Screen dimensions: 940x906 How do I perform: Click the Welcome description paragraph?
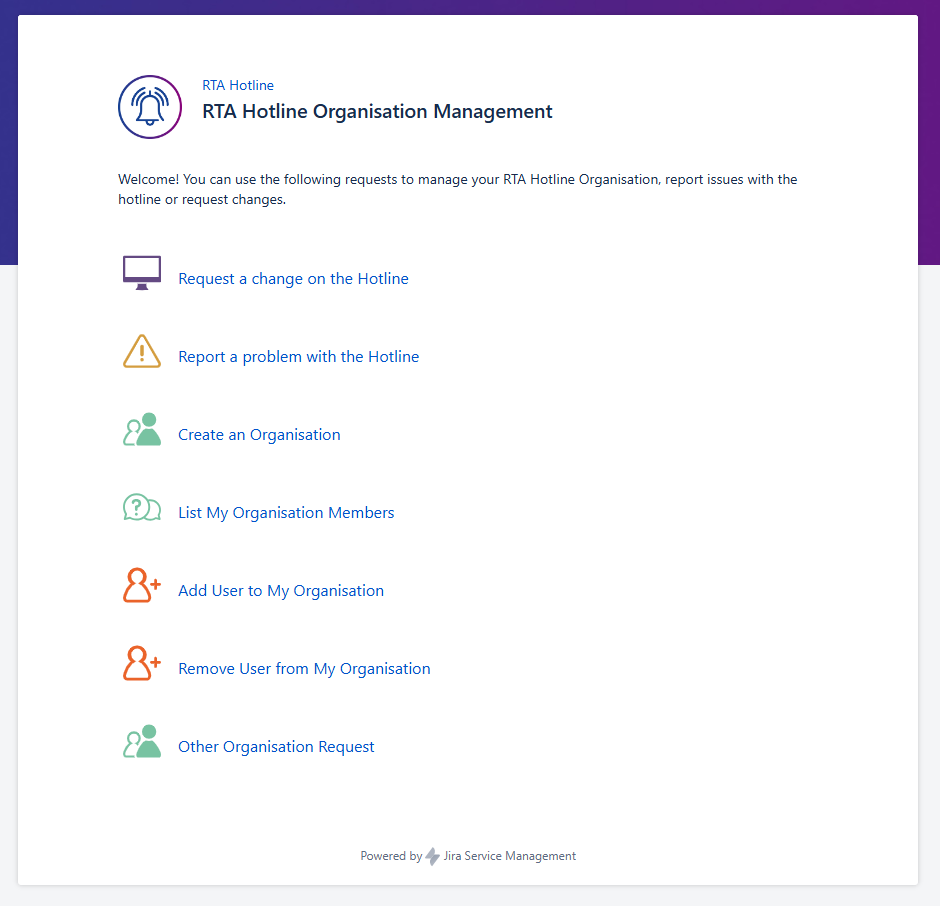tap(457, 189)
